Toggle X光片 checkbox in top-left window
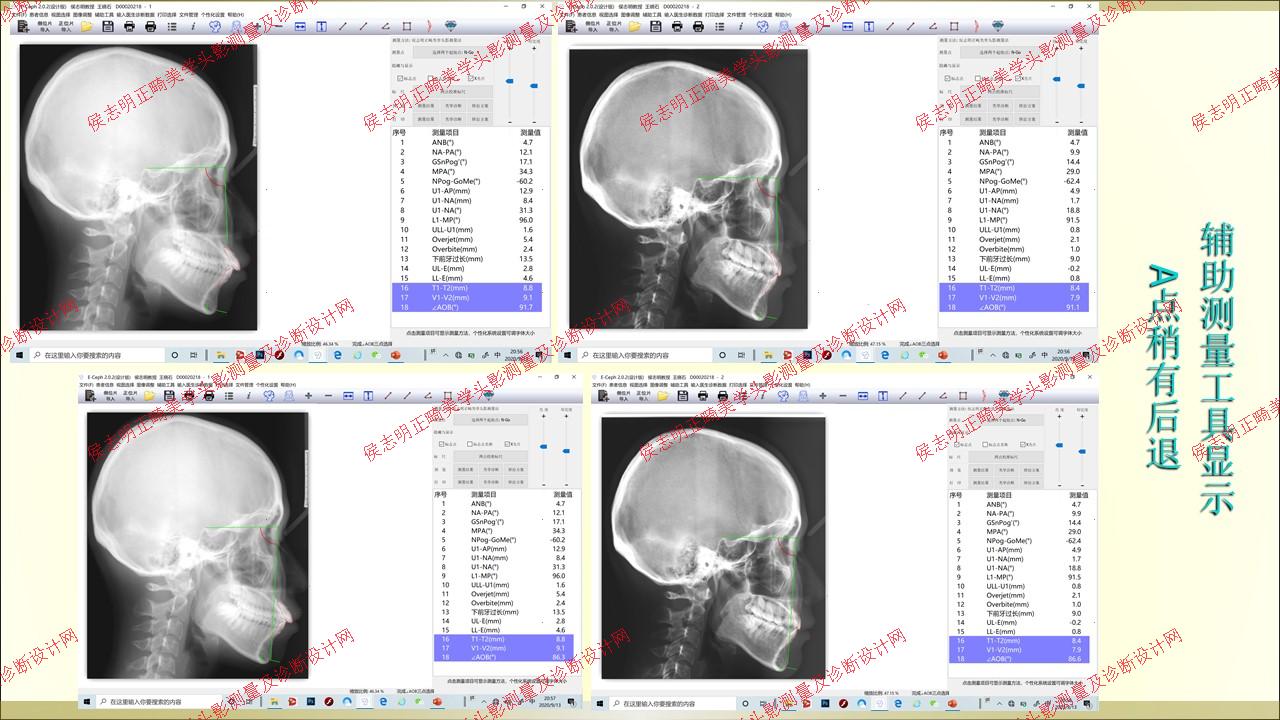This screenshot has height=720, width=1280. (471, 78)
